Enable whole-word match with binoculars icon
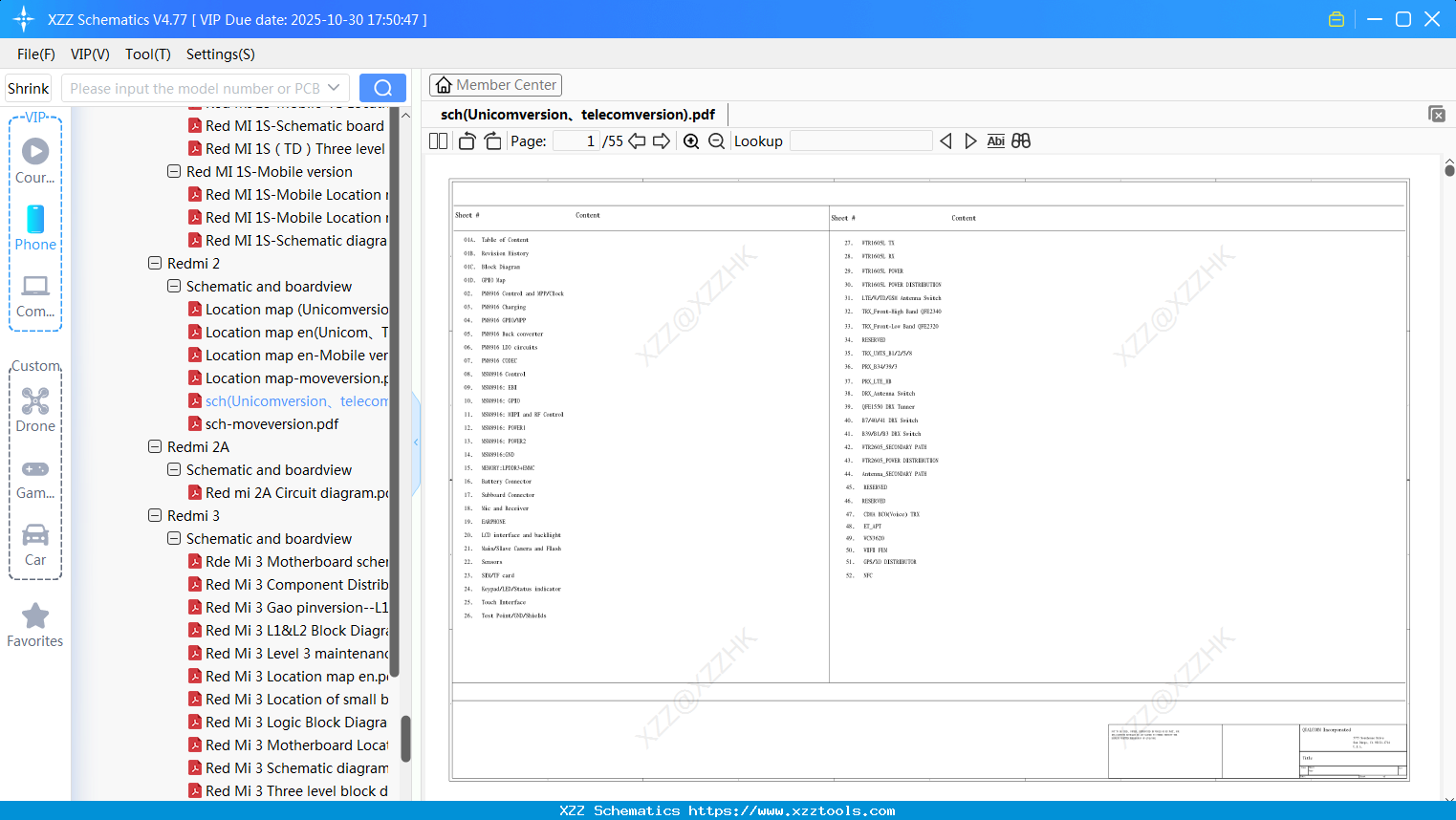 pyautogui.click(x=1021, y=140)
